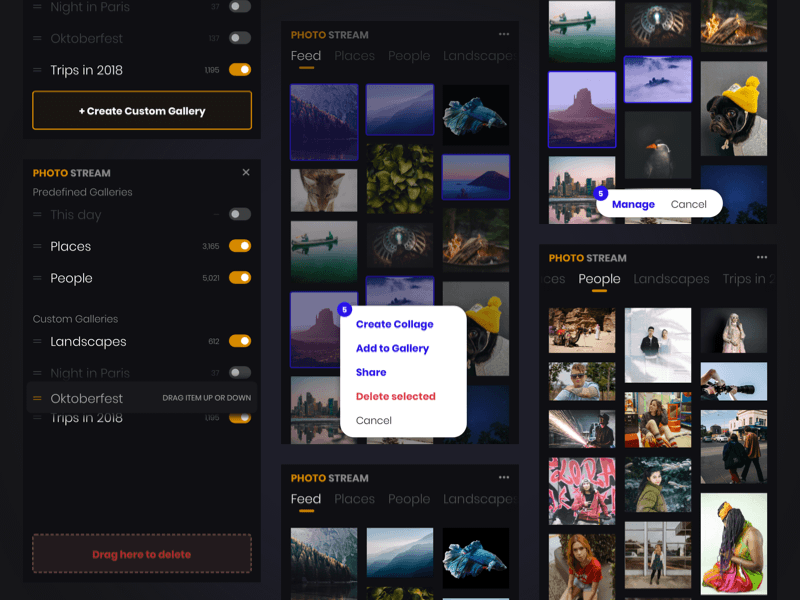Image resolution: width=800 pixels, height=600 pixels.
Task: Open the three-dot menu of the lower Feed panel
Action: click(x=504, y=478)
